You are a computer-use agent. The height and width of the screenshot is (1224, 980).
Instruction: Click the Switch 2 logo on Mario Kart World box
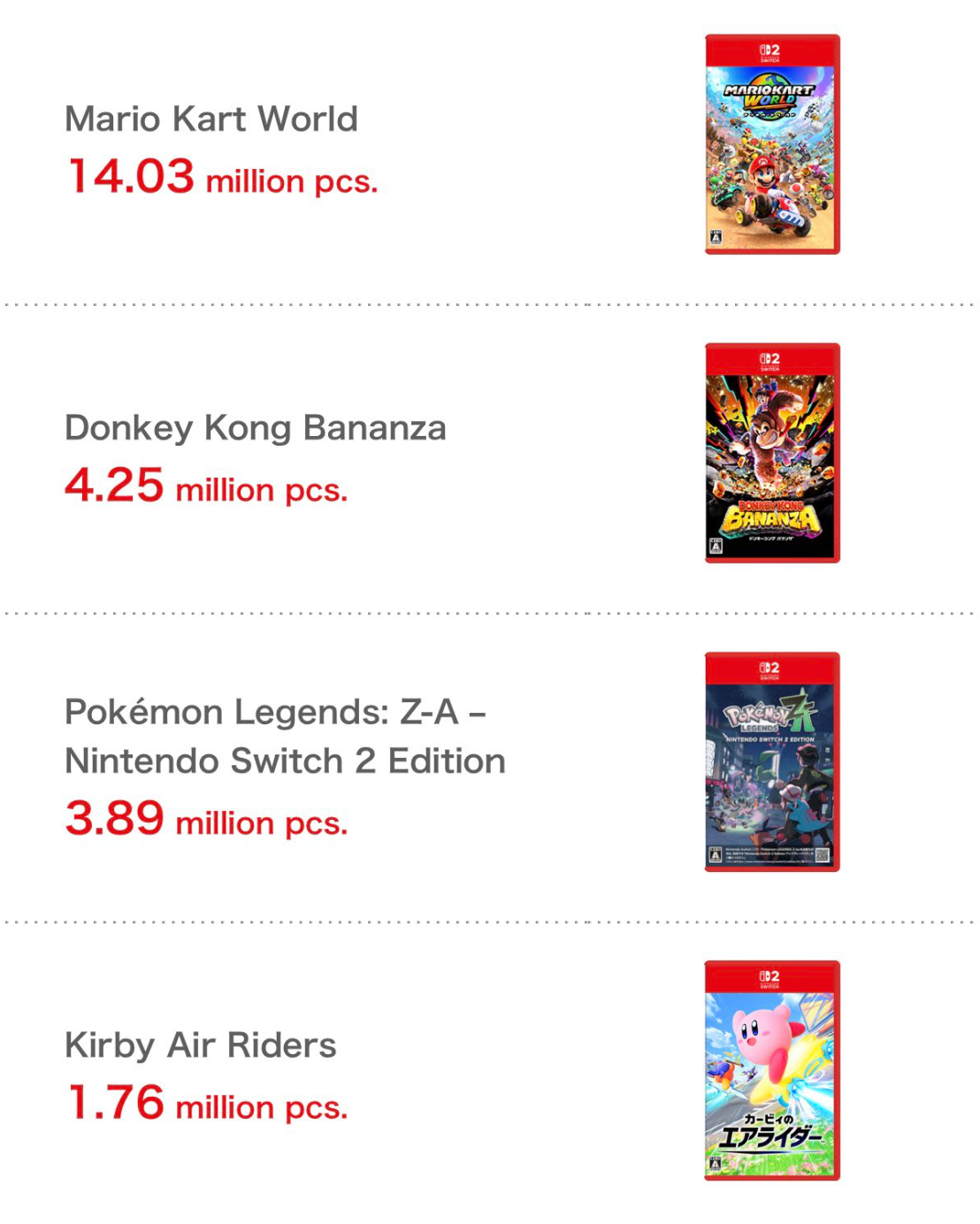[770, 52]
